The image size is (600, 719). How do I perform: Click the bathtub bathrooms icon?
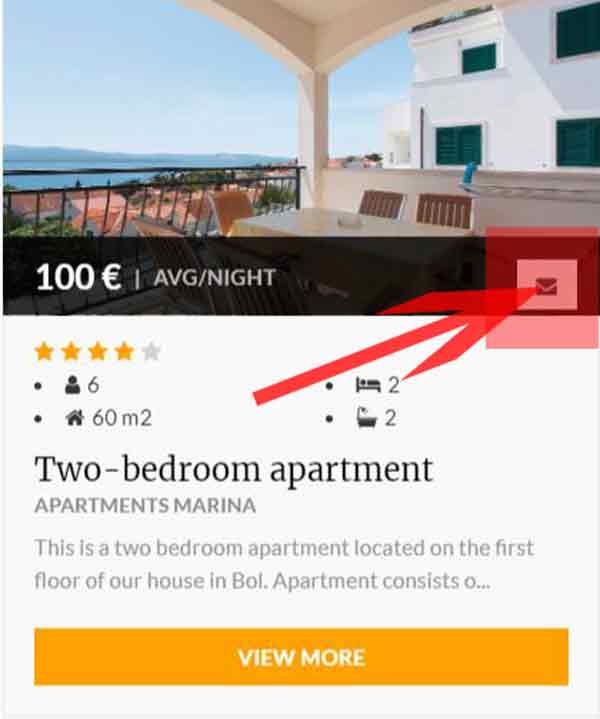coord(367,417)
